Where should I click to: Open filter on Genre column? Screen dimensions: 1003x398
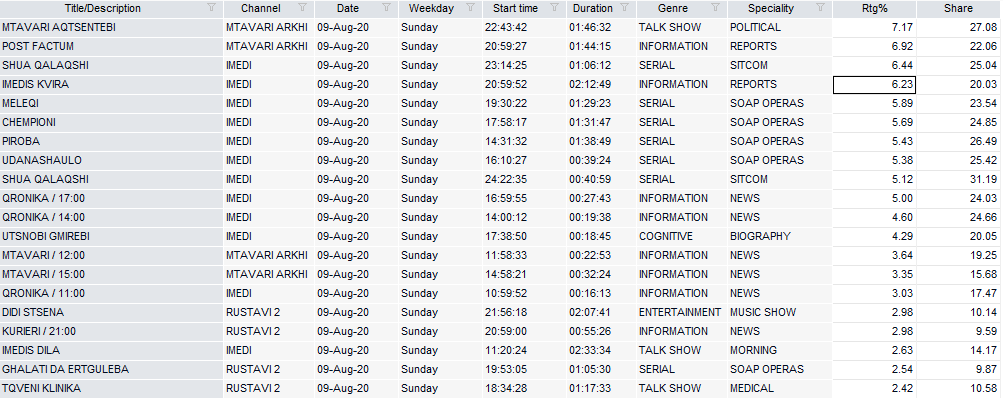click(715, 8)
